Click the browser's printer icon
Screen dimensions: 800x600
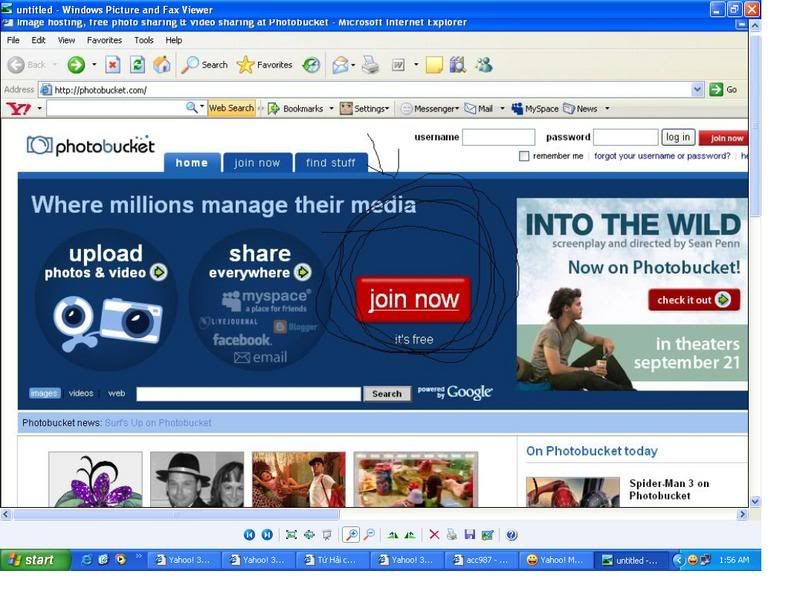tap(370, 65)
